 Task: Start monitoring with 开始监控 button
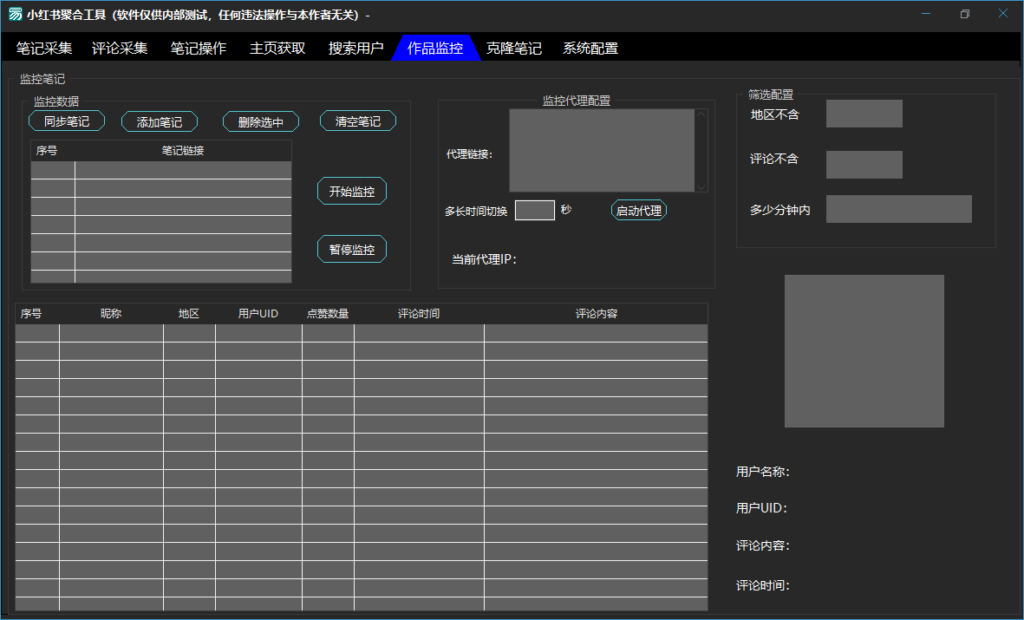point(352,191)
